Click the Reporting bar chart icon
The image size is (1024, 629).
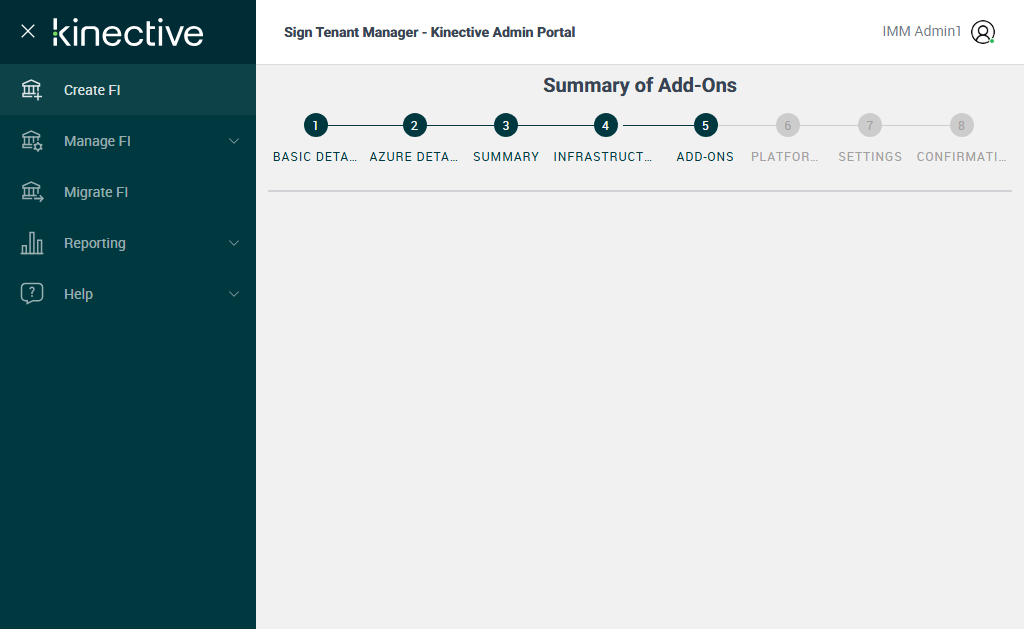31,242
